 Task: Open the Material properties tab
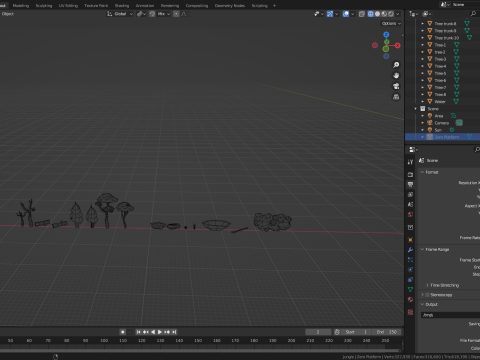[410, 300]
